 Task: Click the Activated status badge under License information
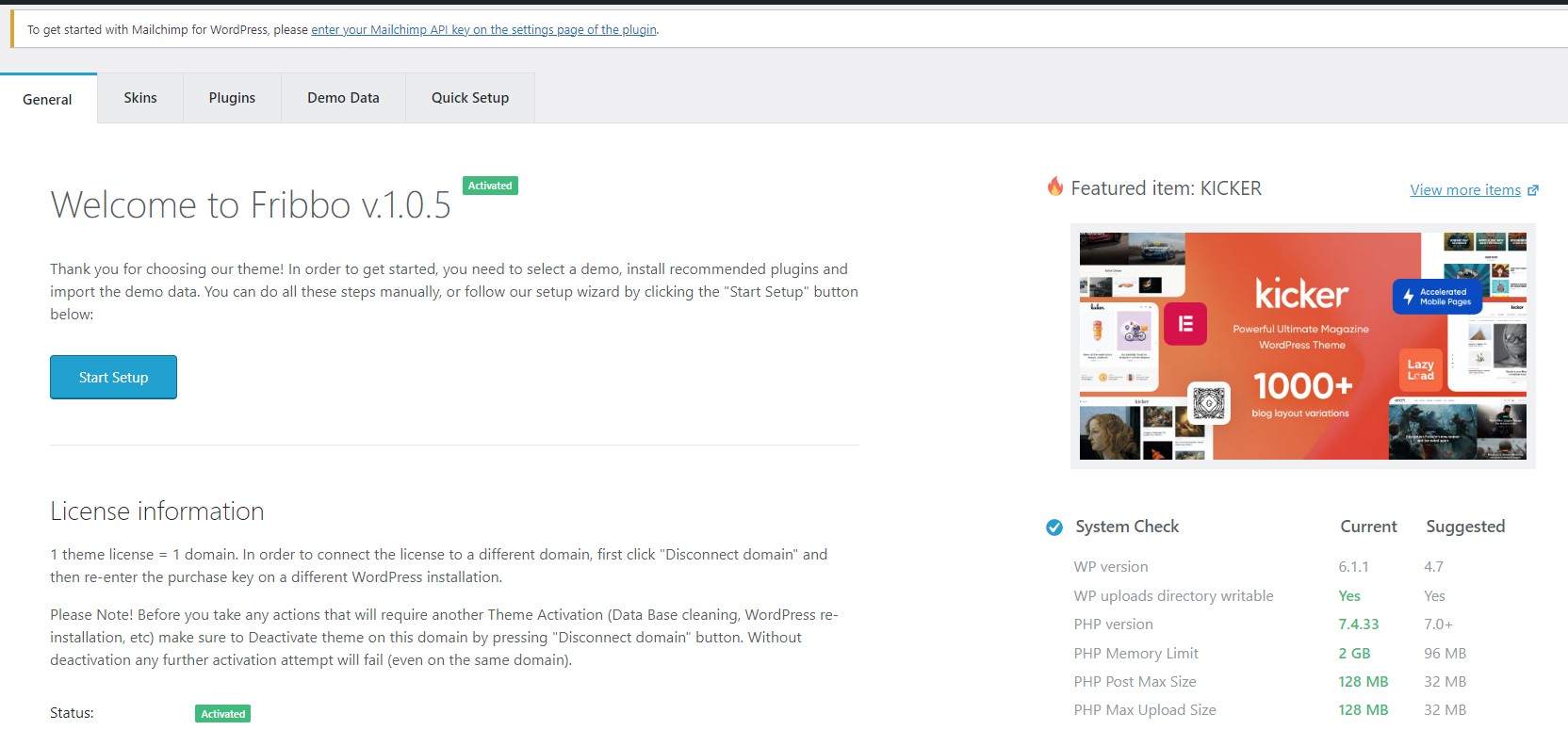tap(223, 714)
